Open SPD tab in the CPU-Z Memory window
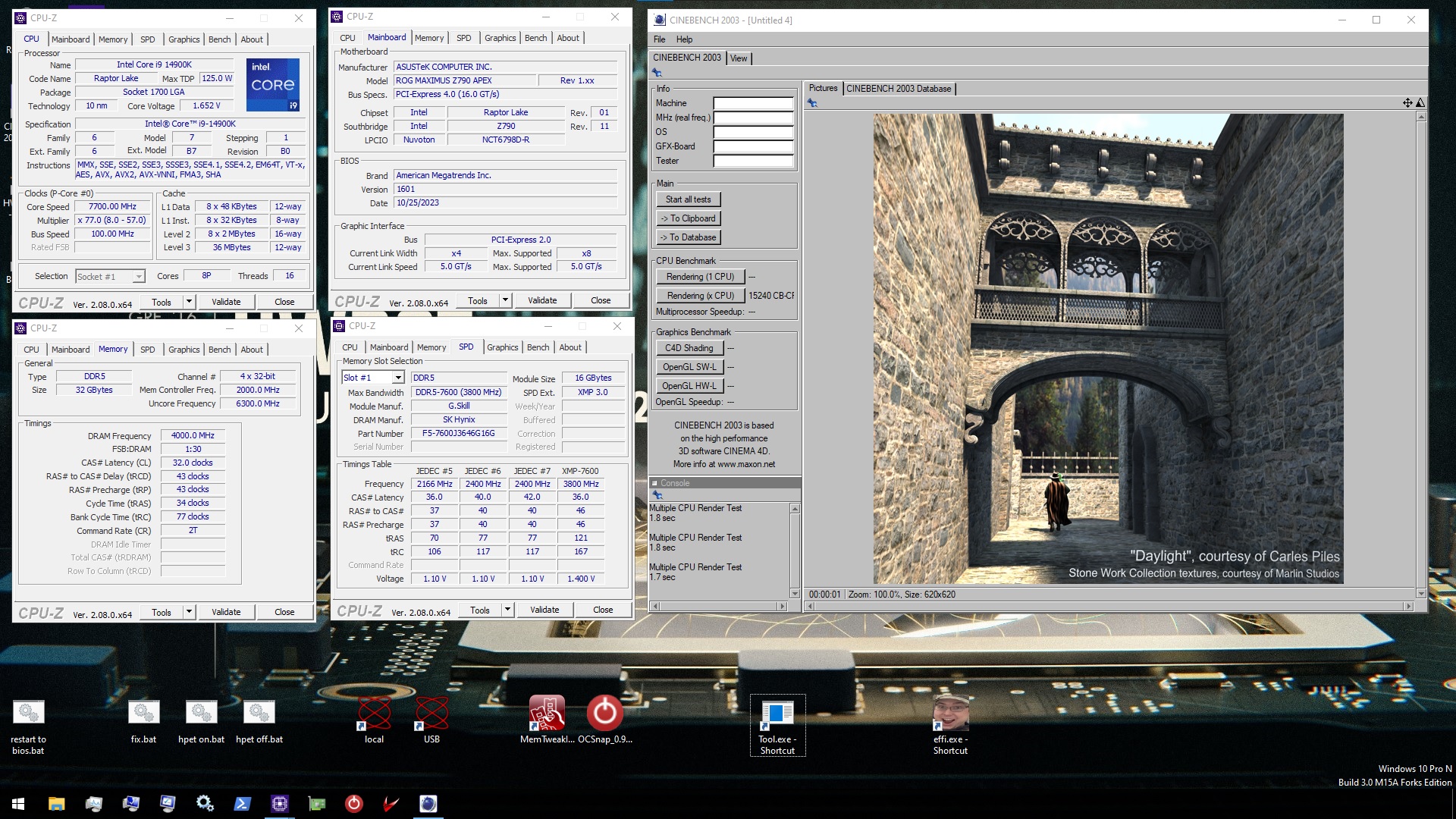1456x819 pixels. [147, 350]
